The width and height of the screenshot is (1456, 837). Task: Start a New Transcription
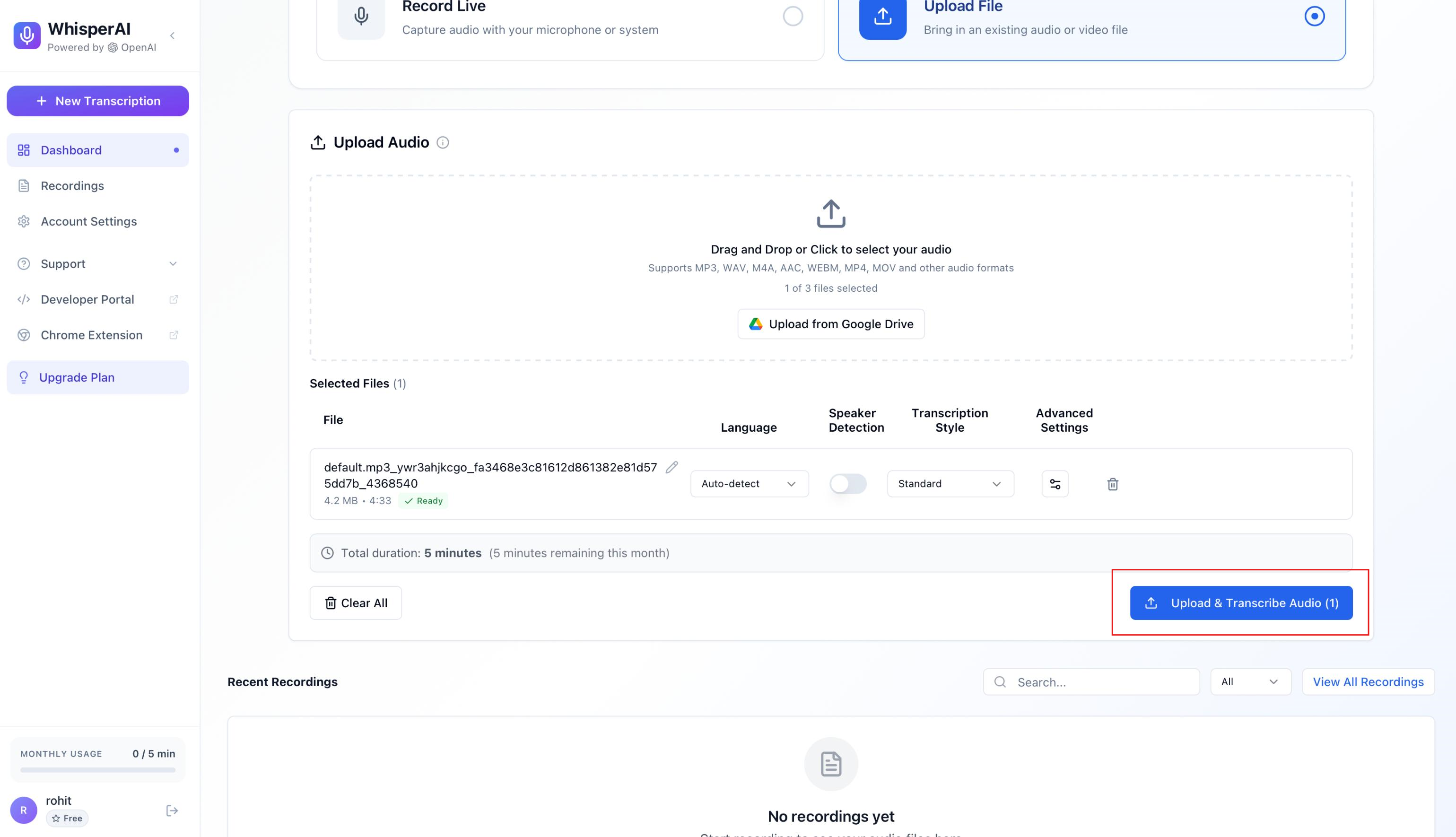click(x=98, y=101)
